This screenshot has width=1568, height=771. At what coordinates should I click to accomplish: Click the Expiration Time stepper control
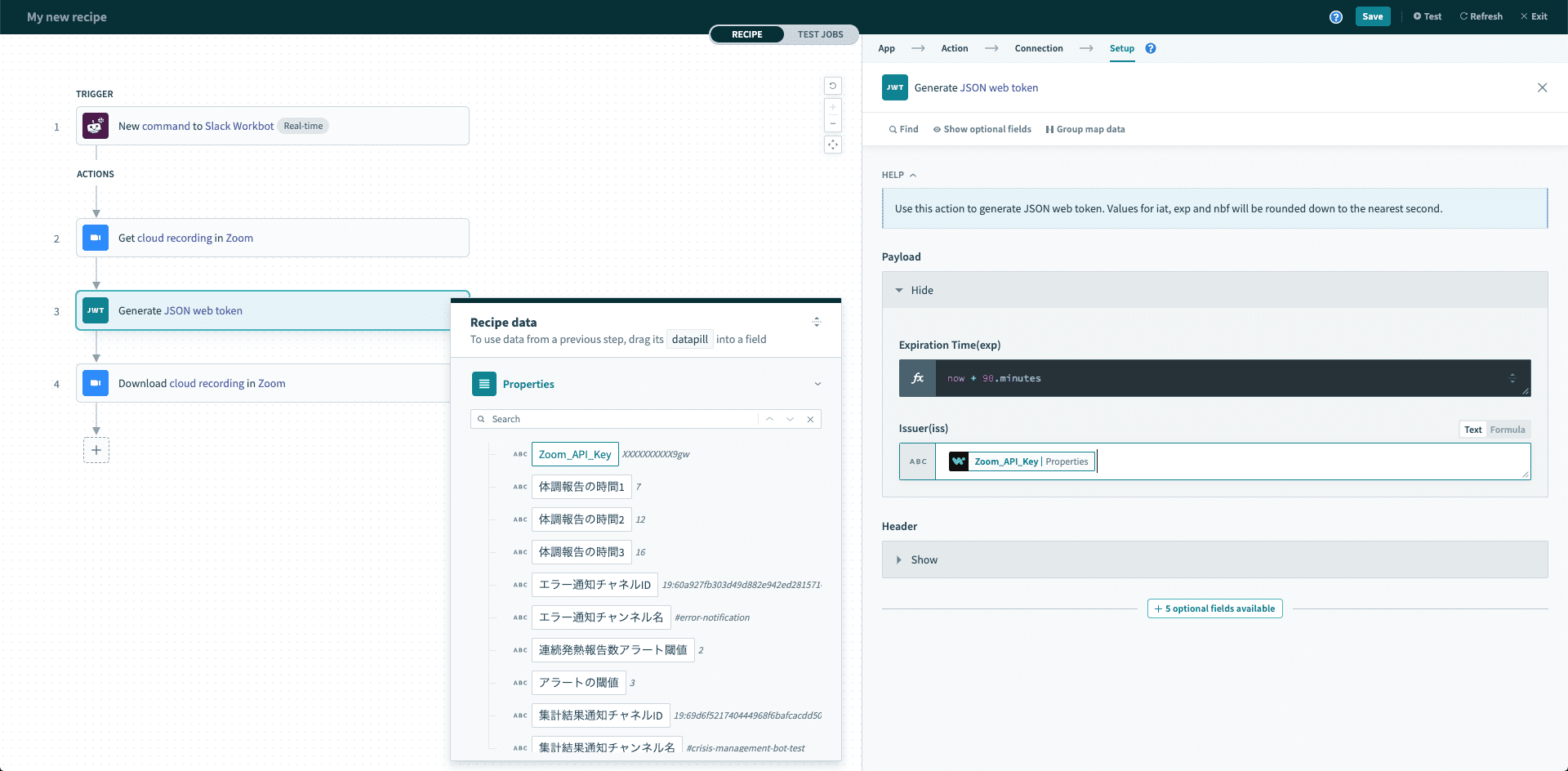(1512, 378)
